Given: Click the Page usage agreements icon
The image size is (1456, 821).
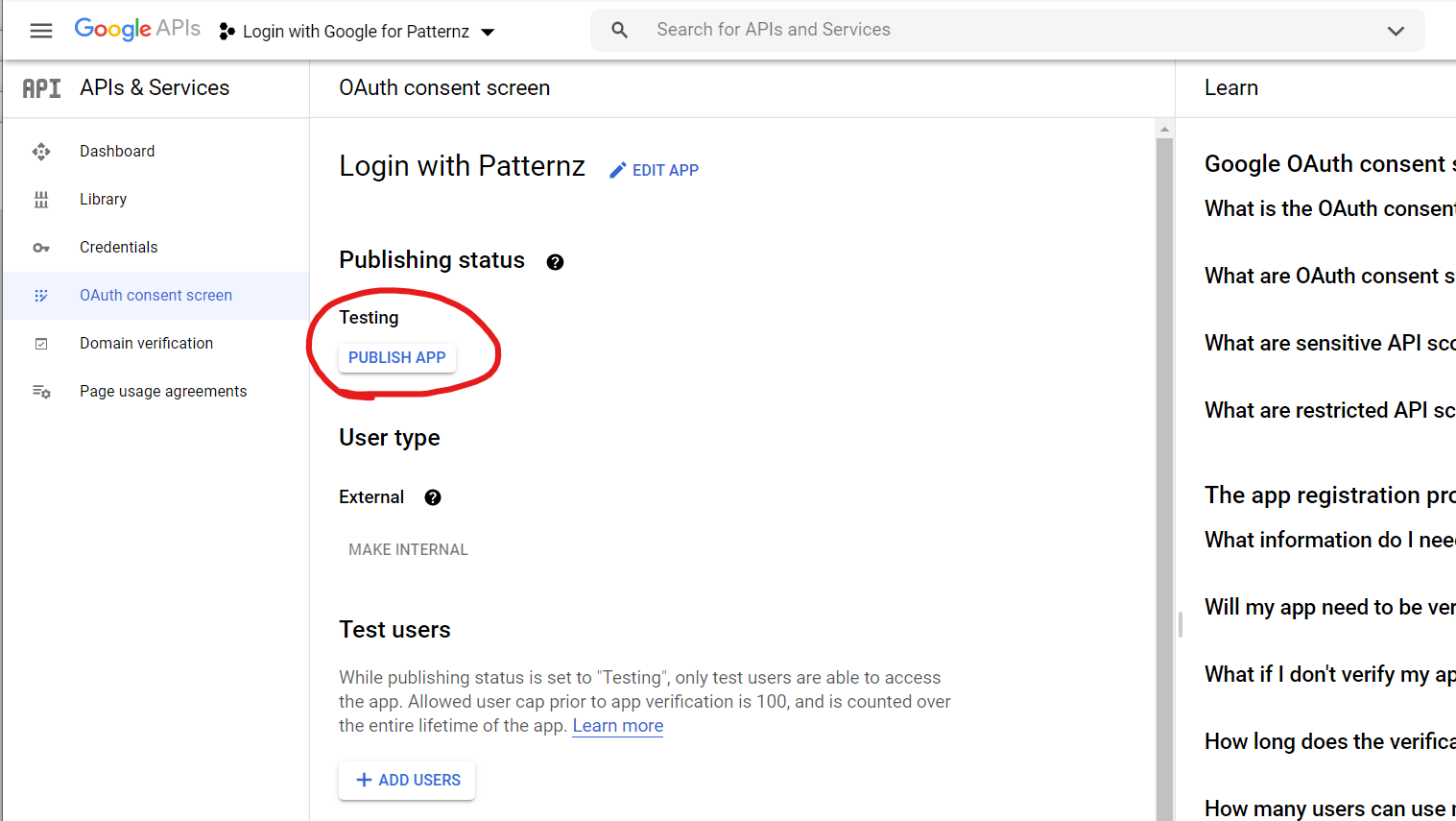Looking at the screenshot, I should [41, 392].
